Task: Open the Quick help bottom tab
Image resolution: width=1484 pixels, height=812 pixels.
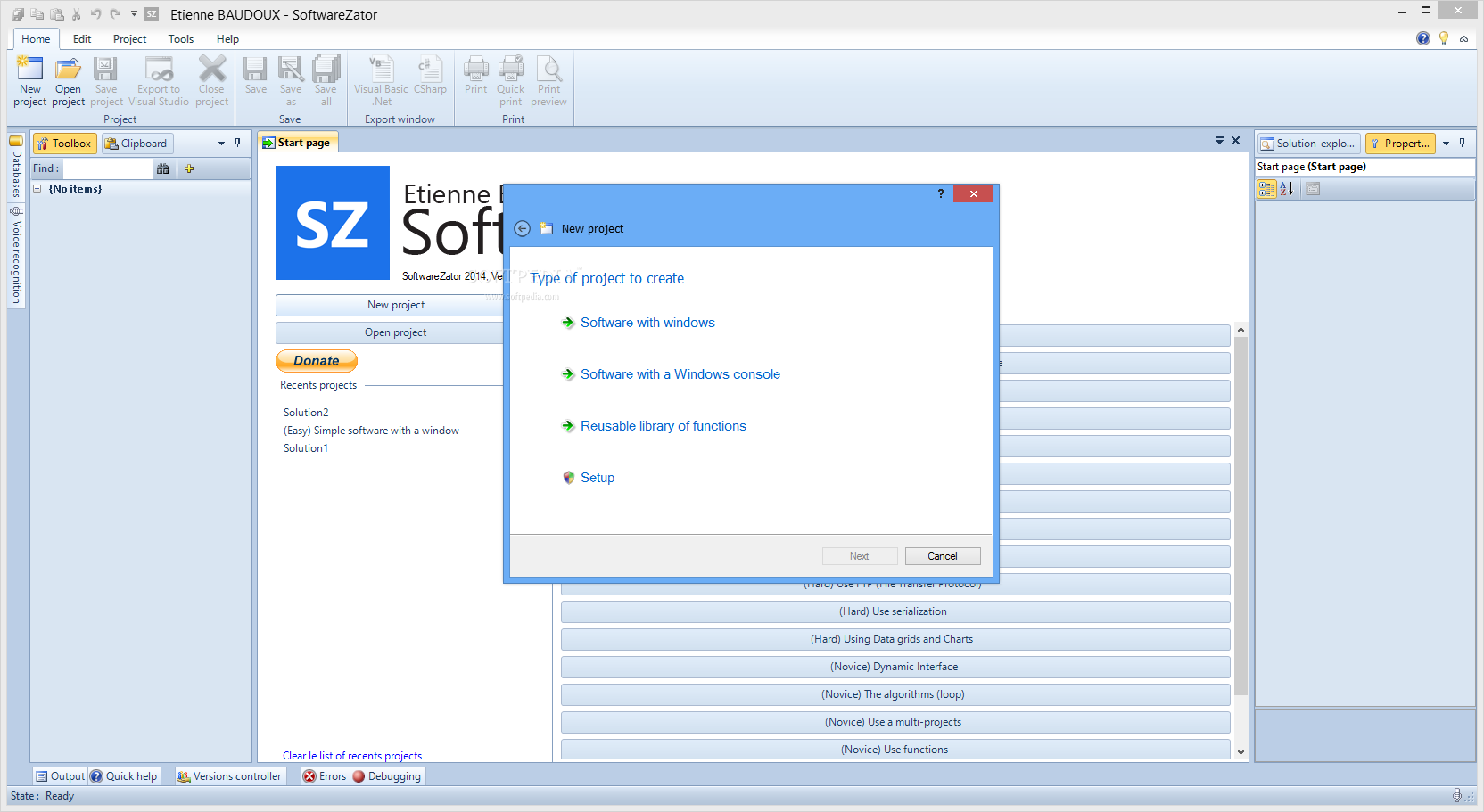Action: tap(124, 776)
